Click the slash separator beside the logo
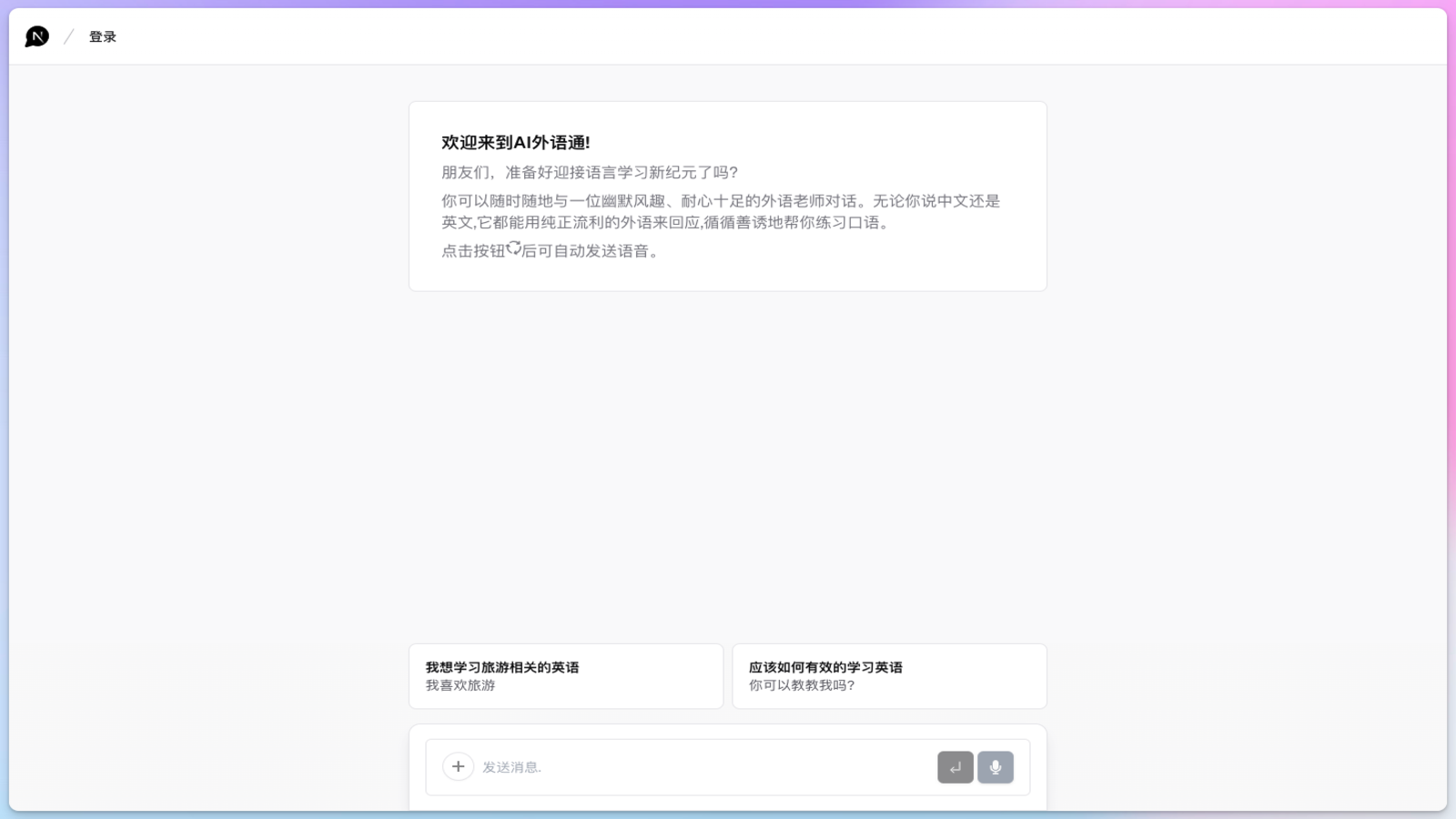This screenshot has height=819, width=1456. 68,36
